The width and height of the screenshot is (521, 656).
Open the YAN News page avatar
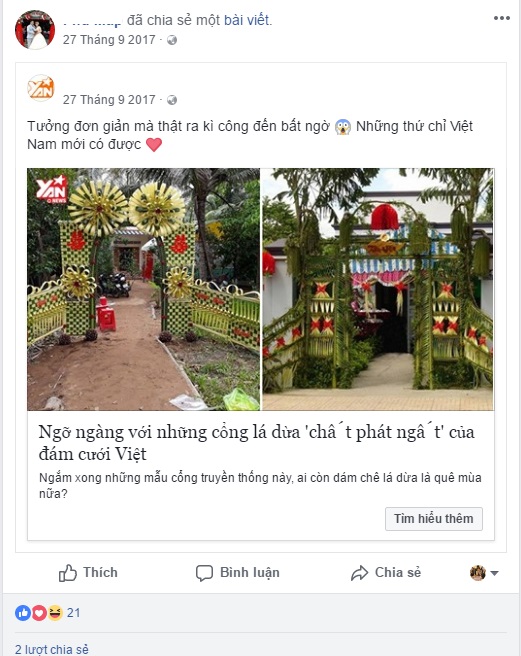tap(41, 88)
